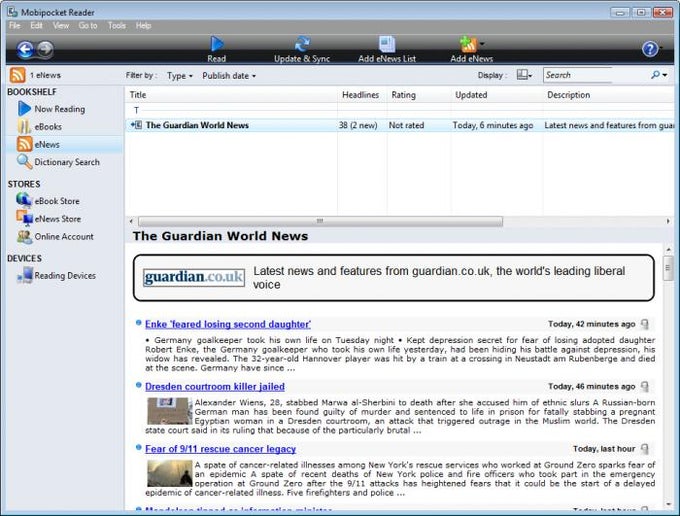Click the eNews Store icon
Screen dimensions: 680x516
tap(24, 218)
